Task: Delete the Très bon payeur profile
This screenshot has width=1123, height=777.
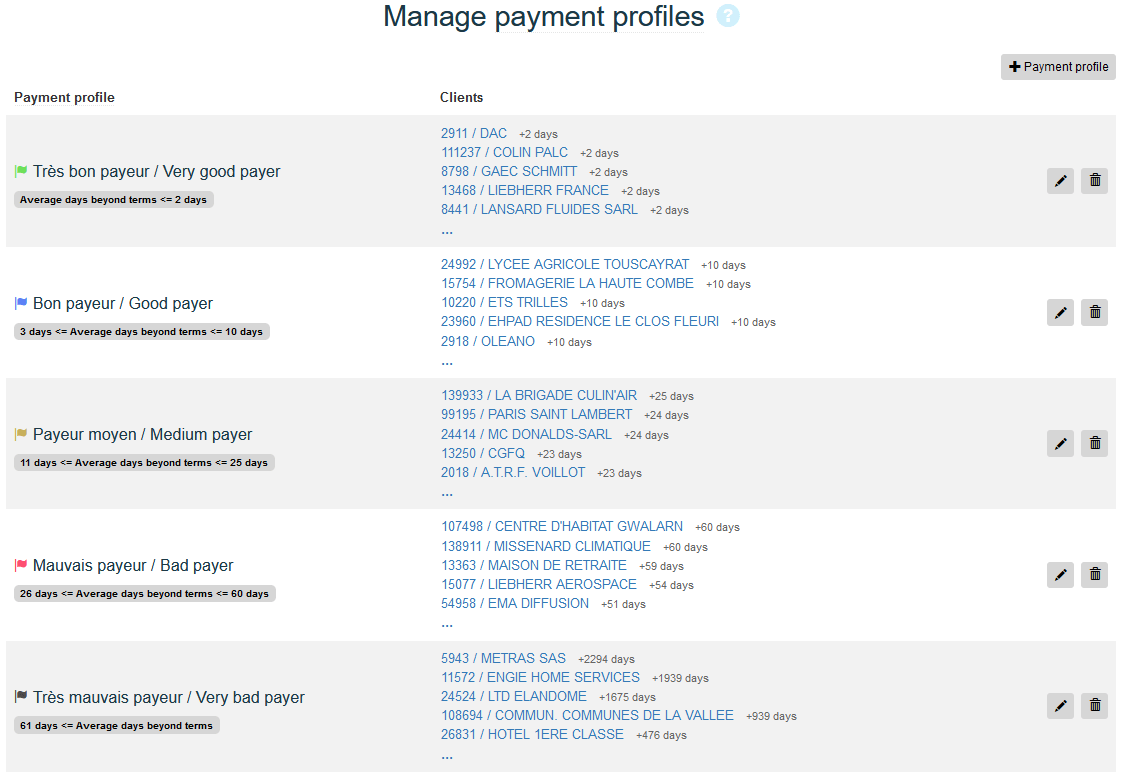Action: [1094, 181]
